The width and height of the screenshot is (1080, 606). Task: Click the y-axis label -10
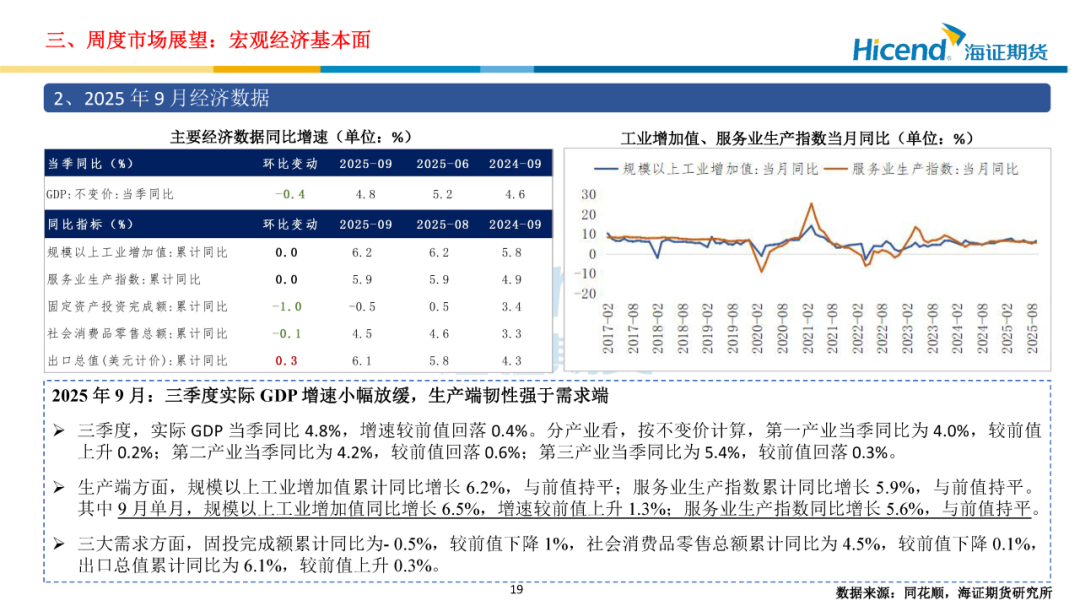point(585,273)
